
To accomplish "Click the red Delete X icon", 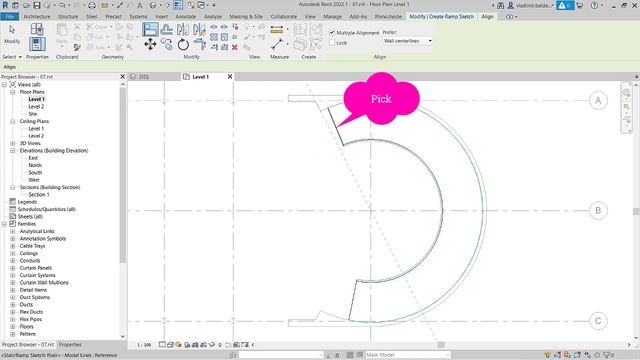I will (x=235, y=47).
